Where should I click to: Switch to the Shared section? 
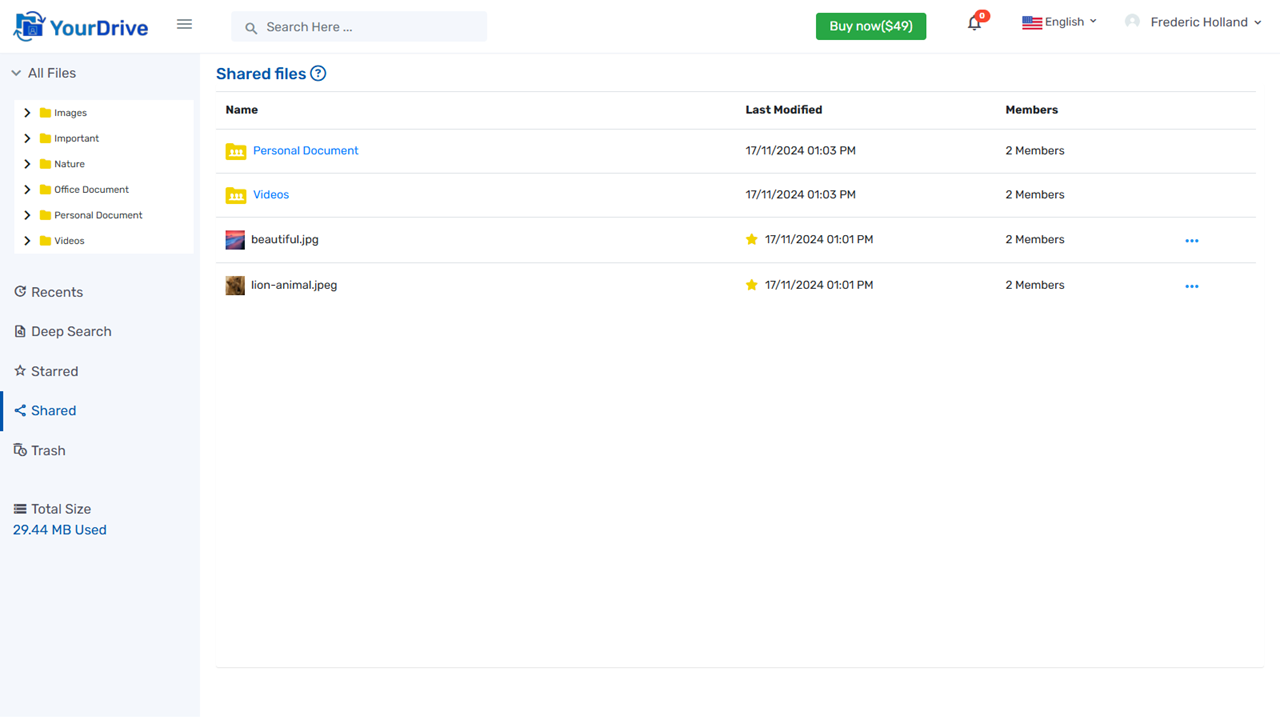[x=51, y=410]
